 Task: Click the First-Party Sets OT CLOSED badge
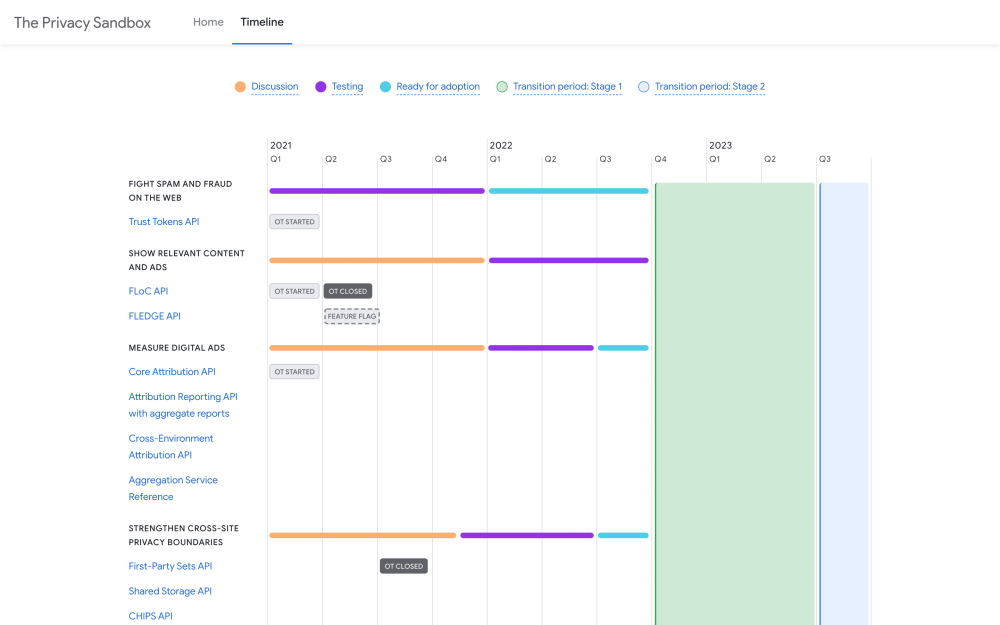(403, 566)
